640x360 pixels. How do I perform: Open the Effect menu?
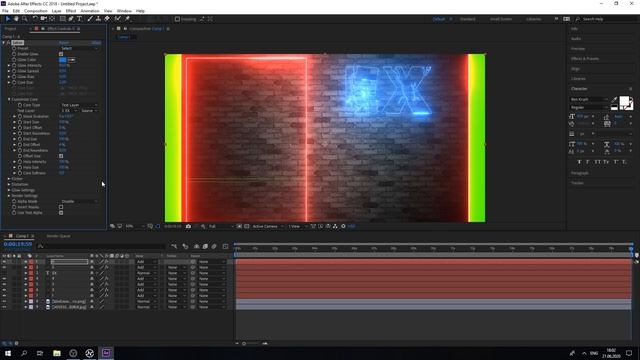click(71, 11)
